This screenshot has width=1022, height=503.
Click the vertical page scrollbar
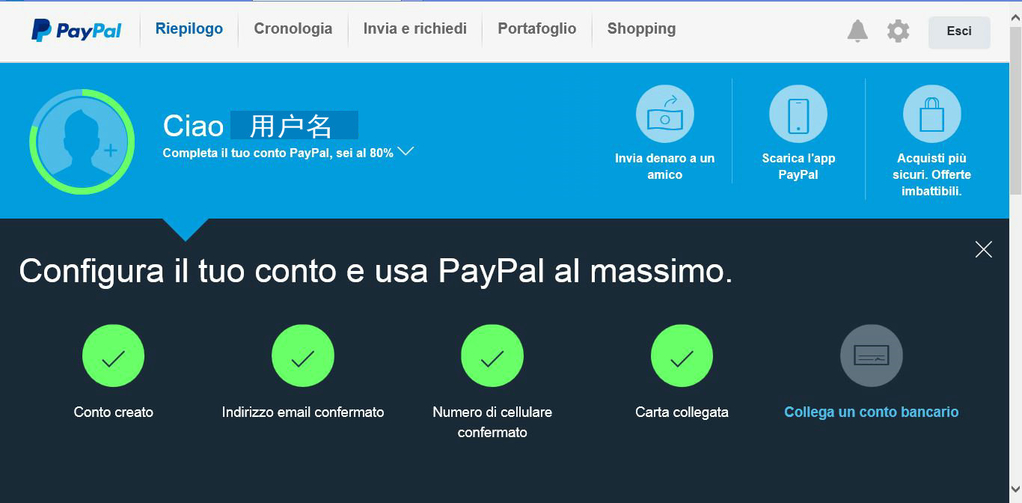[1015, 254]
